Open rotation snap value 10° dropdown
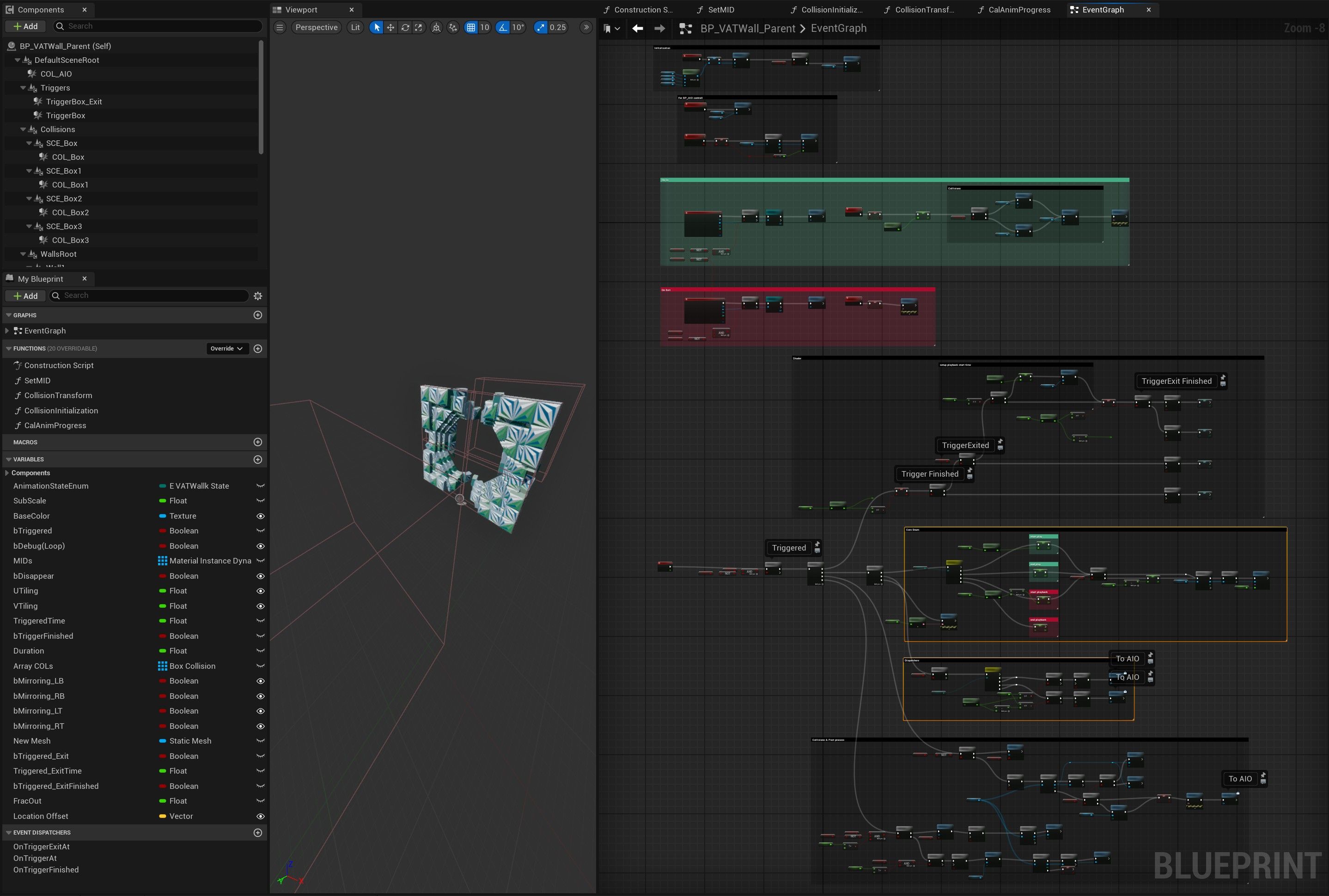This screenshot has width=1329, height=896. pyautogui.click(x=518, y=27)
